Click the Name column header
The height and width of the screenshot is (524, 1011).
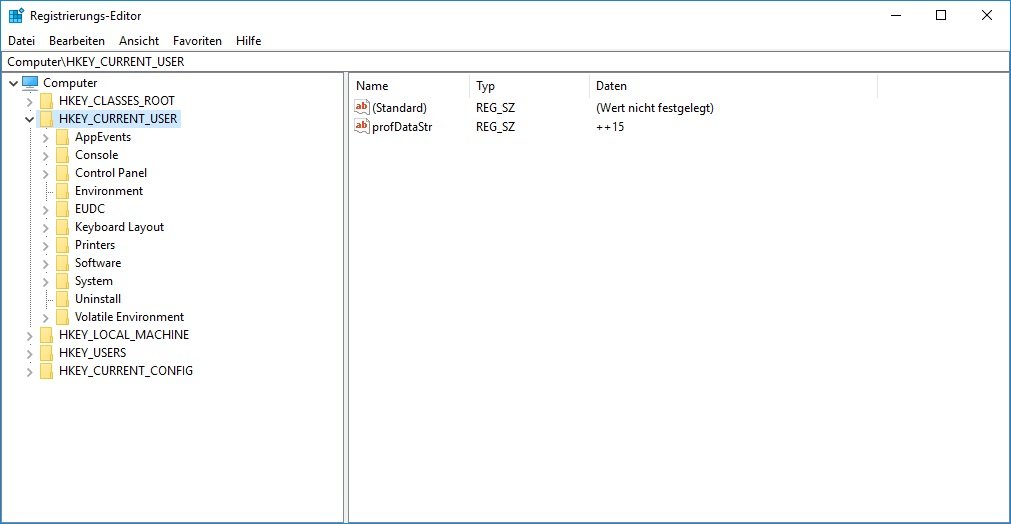[x=410, y=86]
